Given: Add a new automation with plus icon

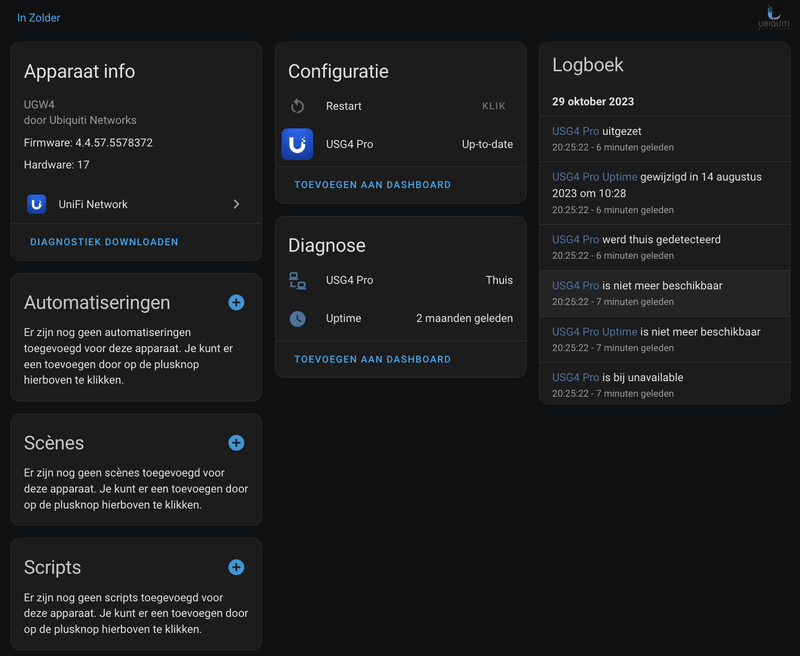Looking at the screenshot, I should pyautogui.click(x=236, y=302).
